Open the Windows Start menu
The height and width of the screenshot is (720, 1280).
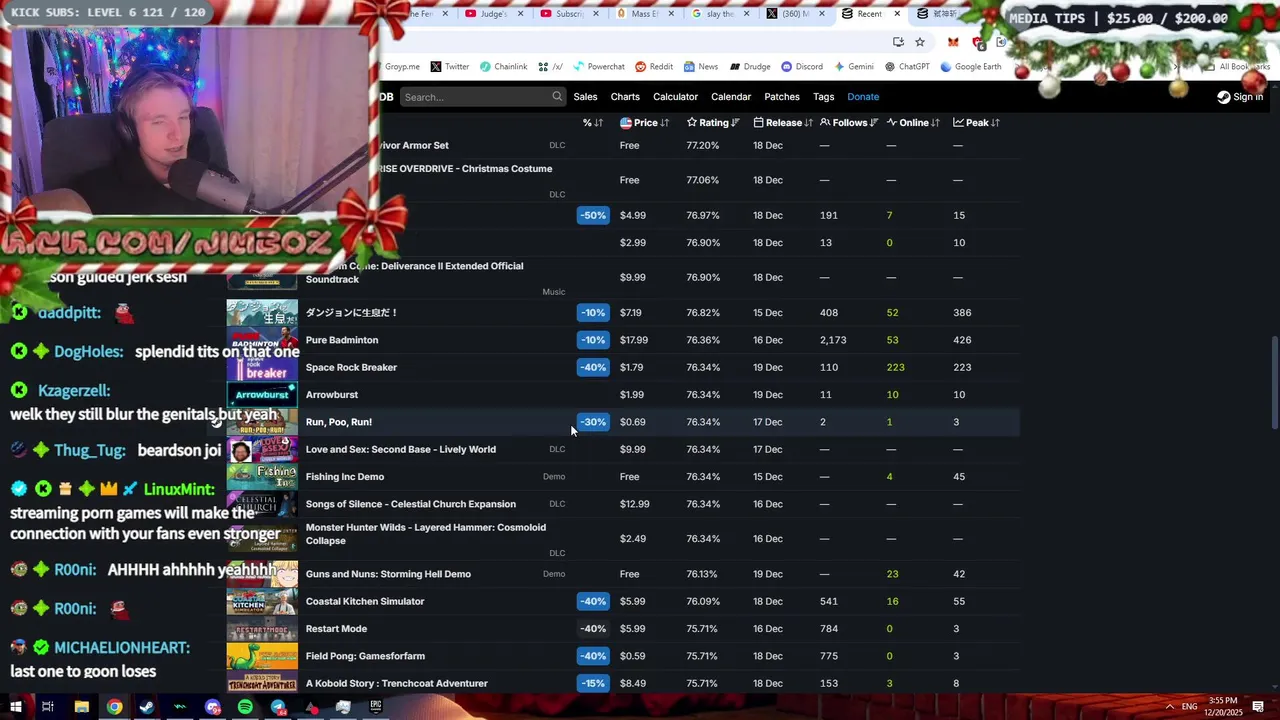15,707
